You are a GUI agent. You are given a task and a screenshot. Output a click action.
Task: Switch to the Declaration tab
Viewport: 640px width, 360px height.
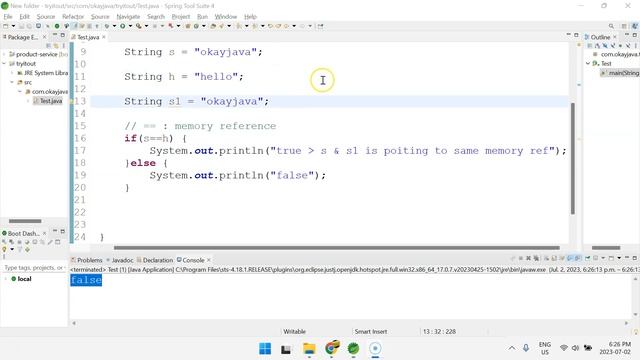tap(155, 260)
